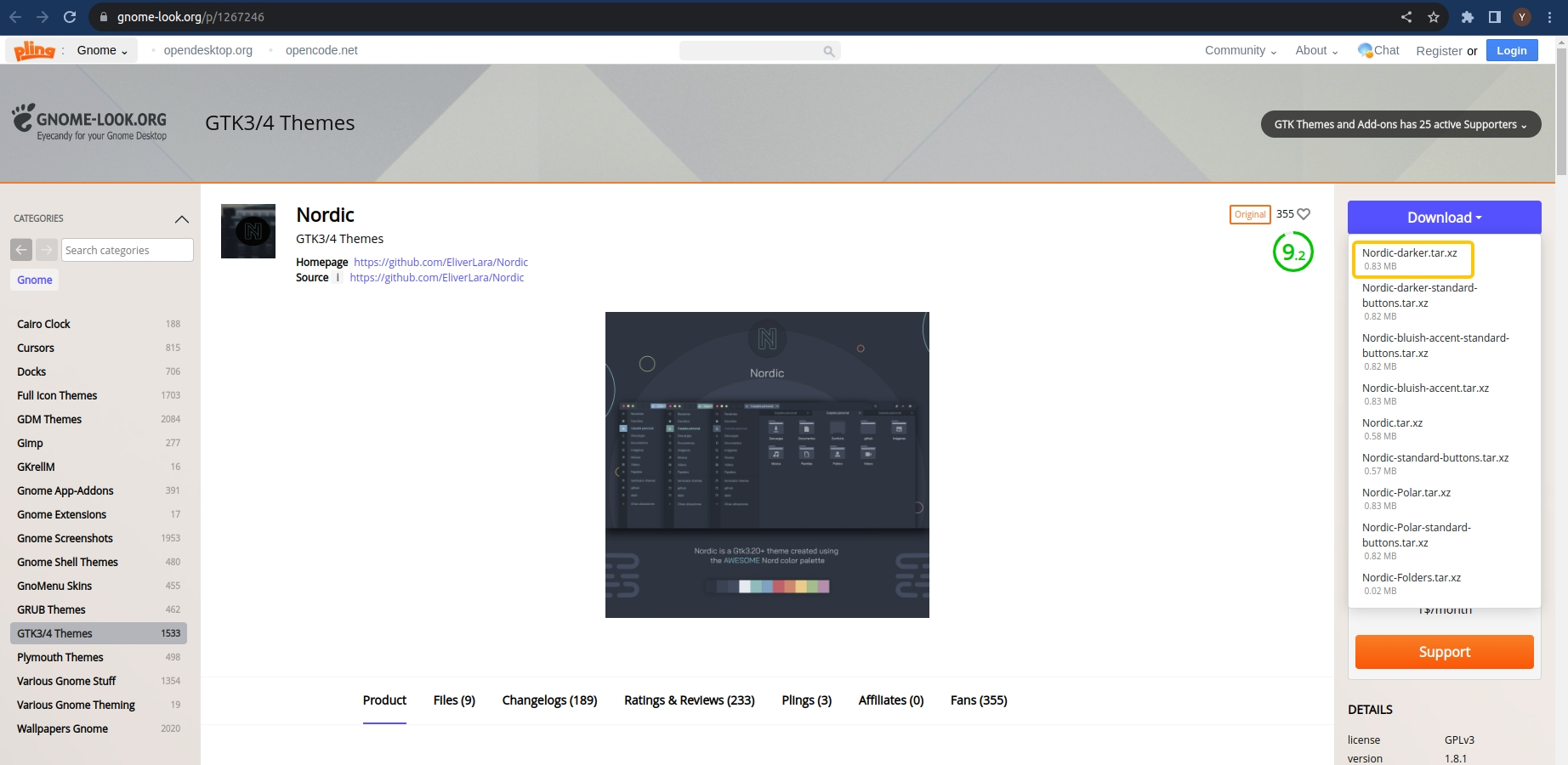Open opendesktop.org link
This screenshot has height=765, width=1568.
[x=208, y=50]
